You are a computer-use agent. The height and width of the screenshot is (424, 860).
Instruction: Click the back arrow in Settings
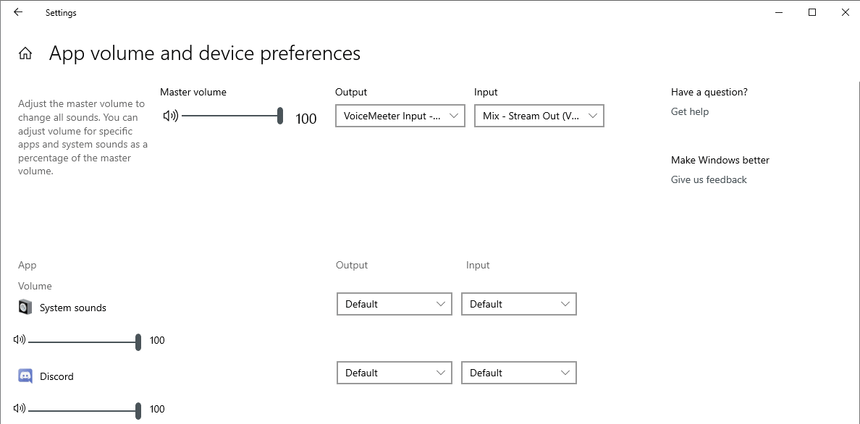coord(18,13)
